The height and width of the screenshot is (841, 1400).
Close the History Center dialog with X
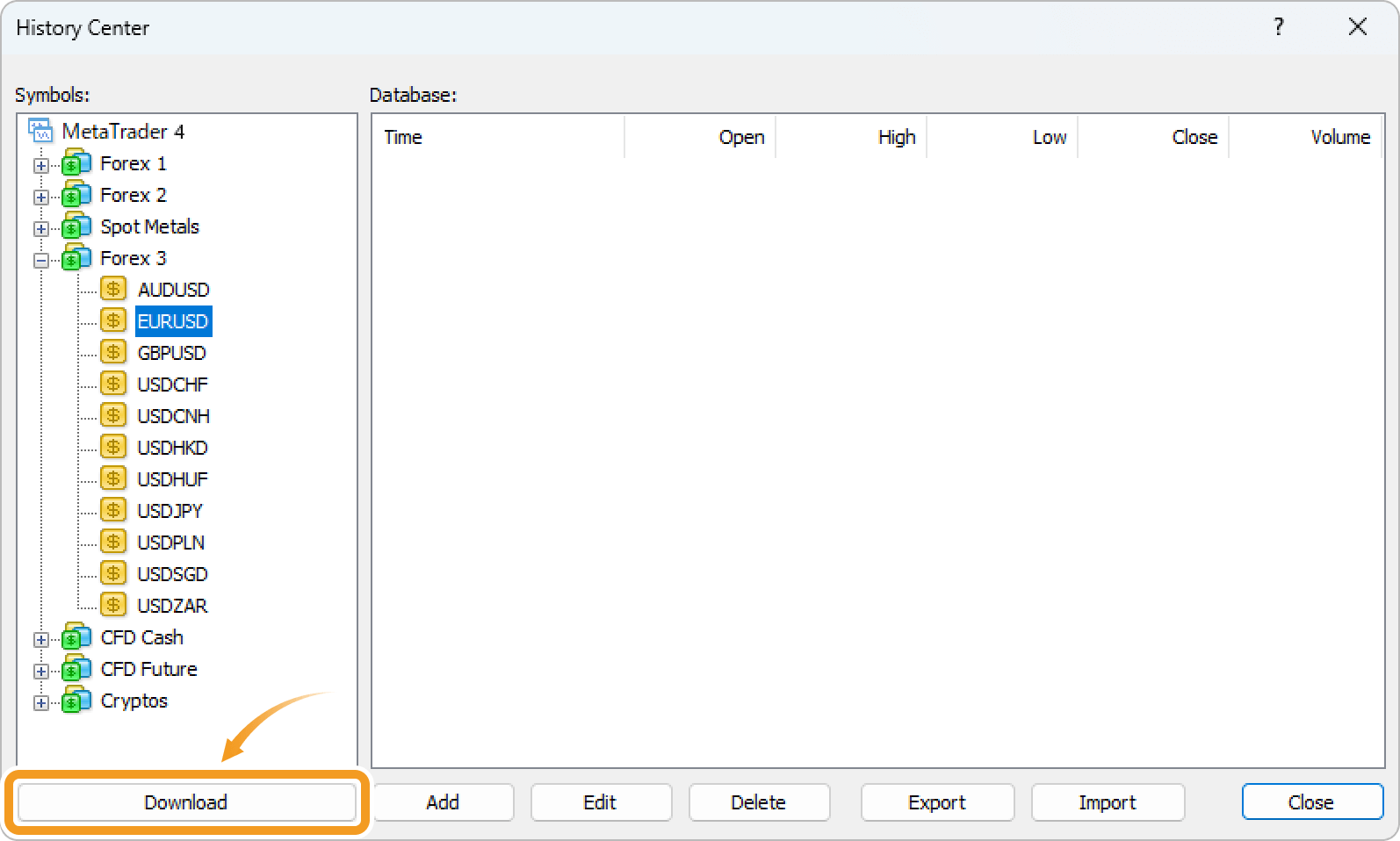click(x=1358, y=27)
